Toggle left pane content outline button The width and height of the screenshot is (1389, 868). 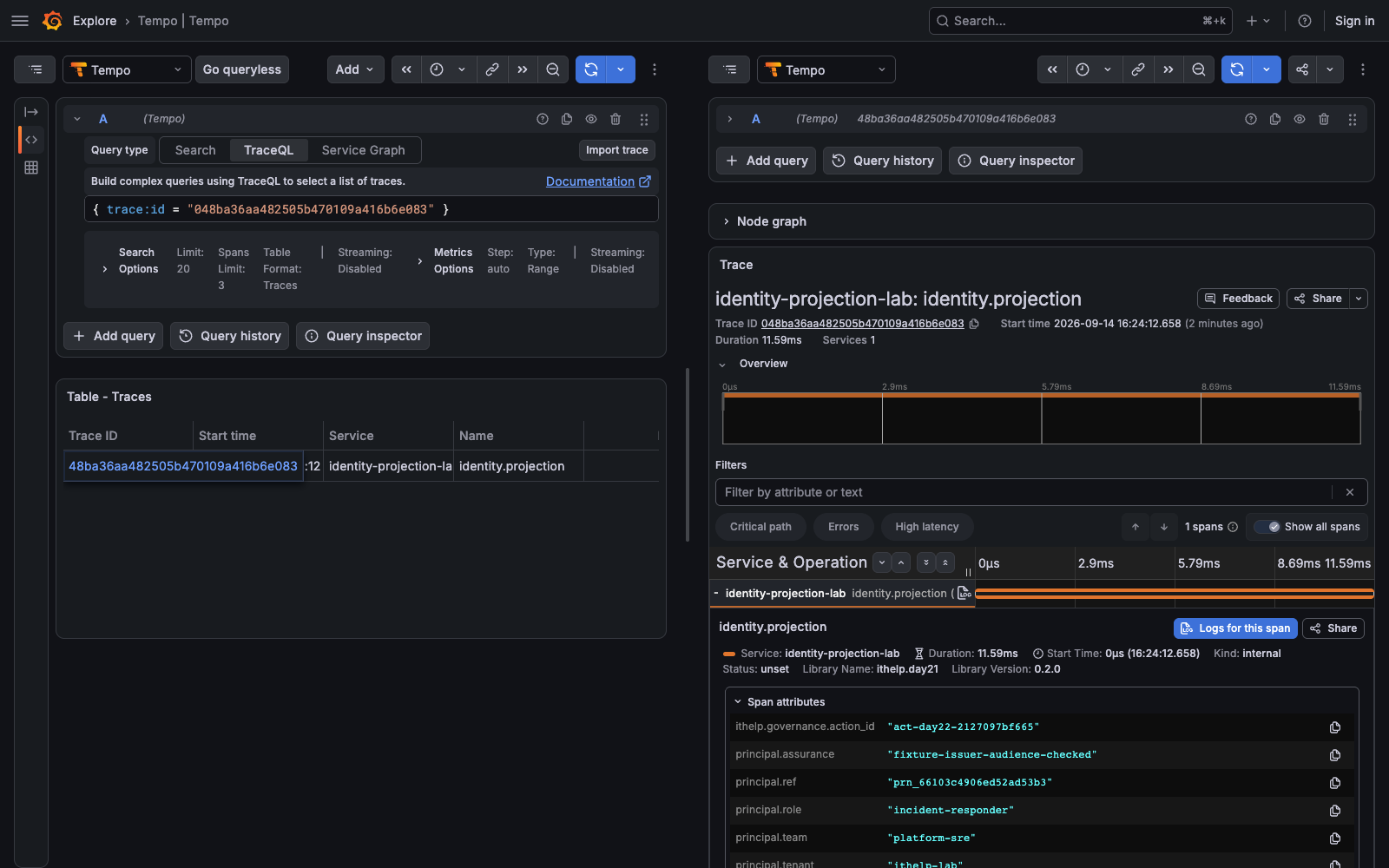coord(35,69)
